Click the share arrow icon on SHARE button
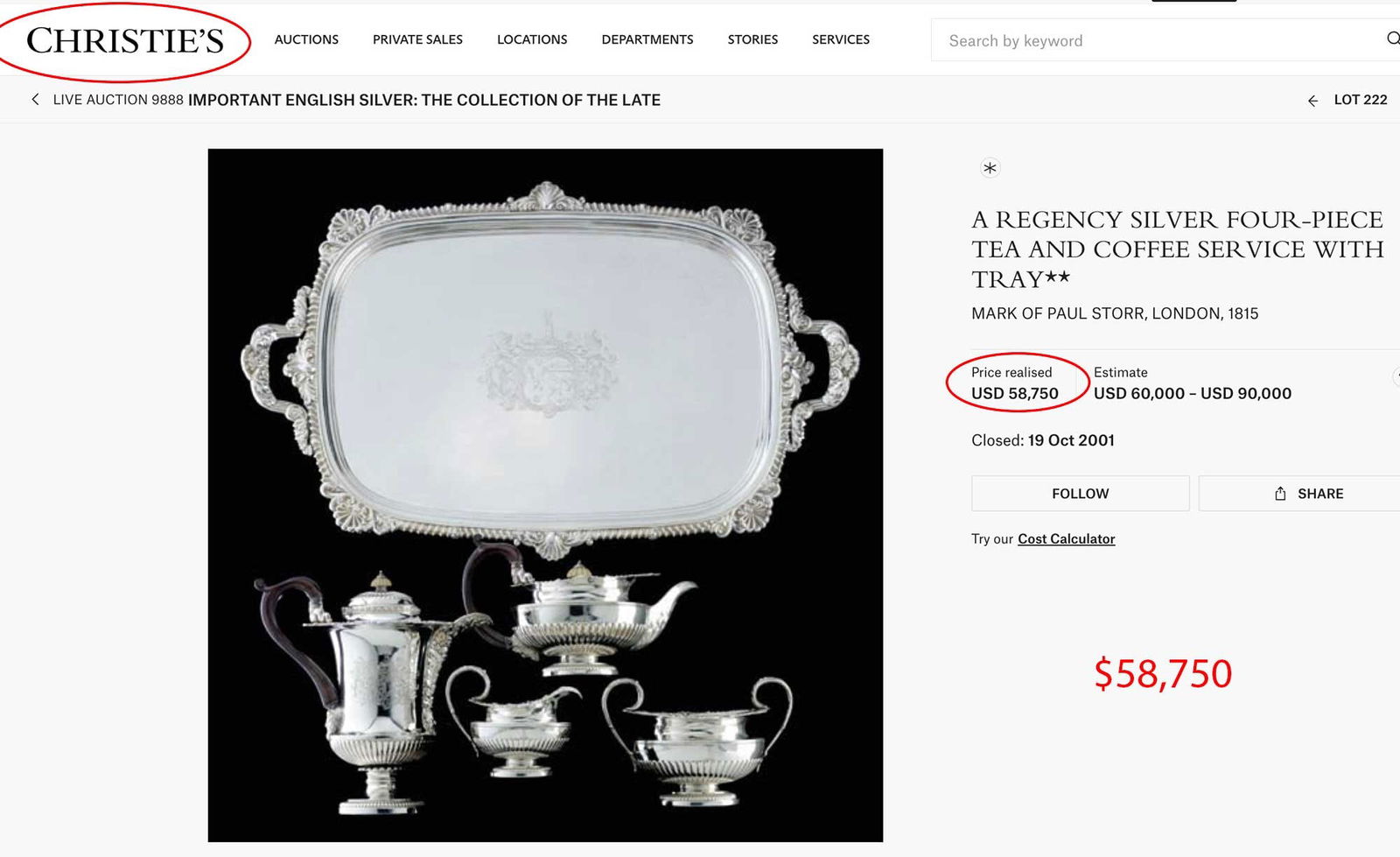Image resolution: width=1400 pixels, height=857 pixels. [1280, 493]
